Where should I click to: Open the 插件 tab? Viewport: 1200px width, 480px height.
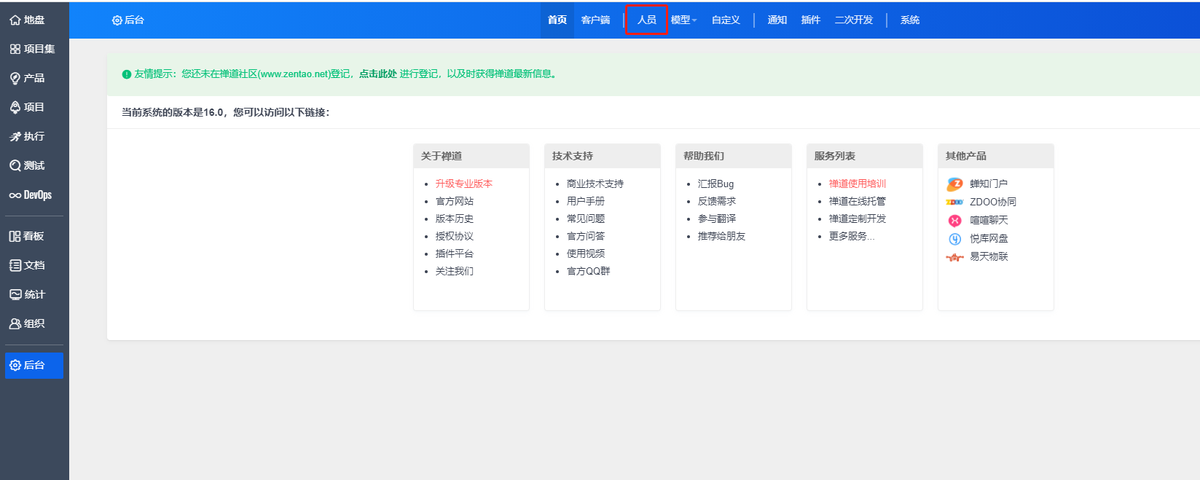pyautogui.click(x=811, y=20)
